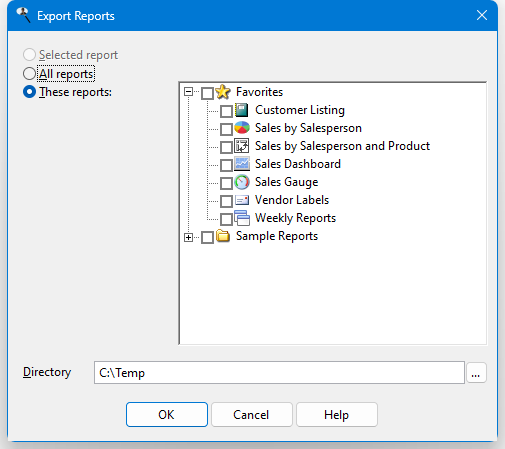Check the Customer Listing checkbox
This screenshot has width=505, height=449.
click(226, 111)
